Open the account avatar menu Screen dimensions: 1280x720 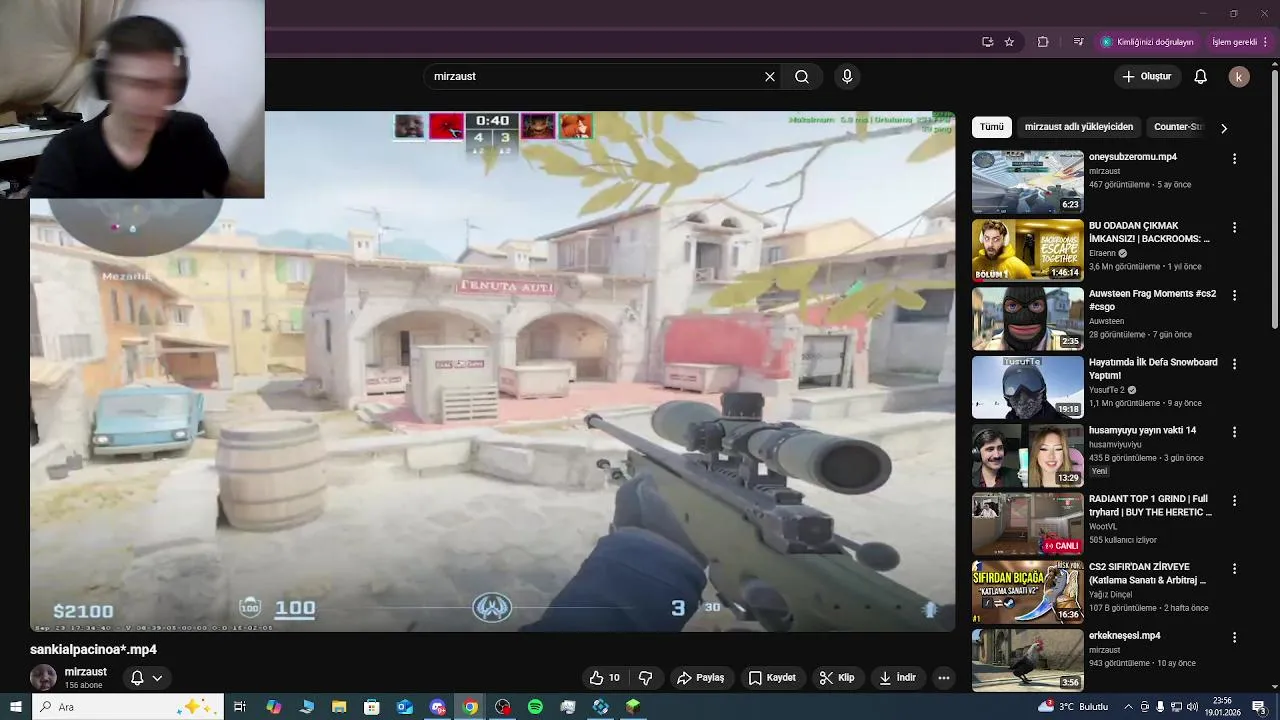point(1239,77)
